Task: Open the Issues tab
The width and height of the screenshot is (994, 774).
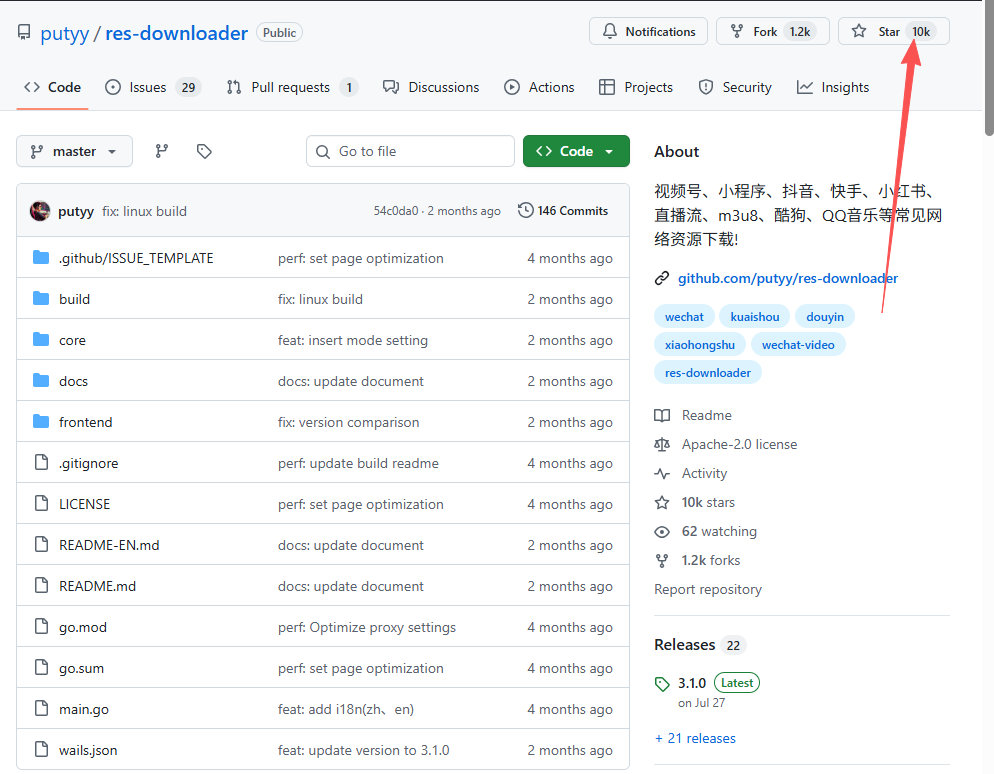Action: [153, 87]
